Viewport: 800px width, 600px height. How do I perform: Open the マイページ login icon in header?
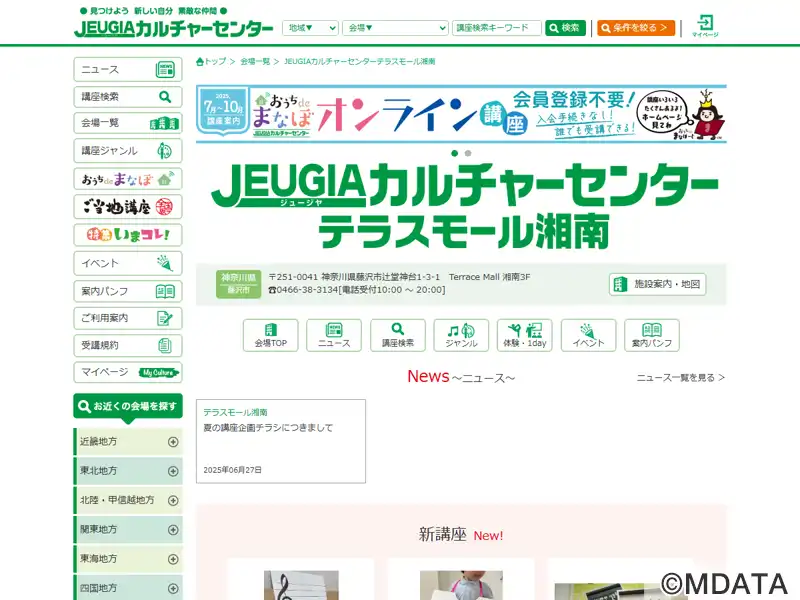(705, 26)
